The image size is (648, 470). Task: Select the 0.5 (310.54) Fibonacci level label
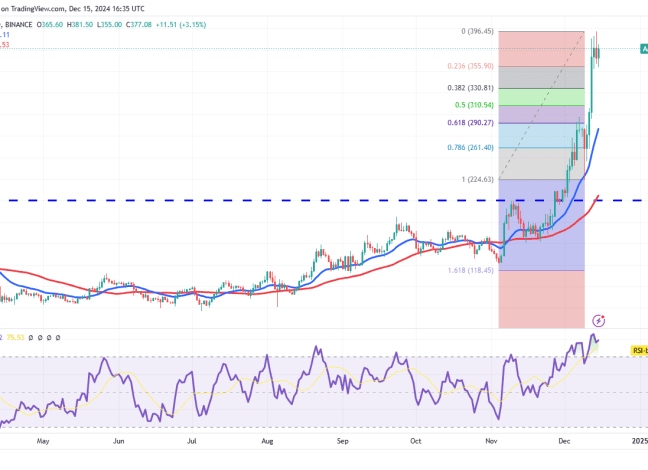tap(477, 105)
